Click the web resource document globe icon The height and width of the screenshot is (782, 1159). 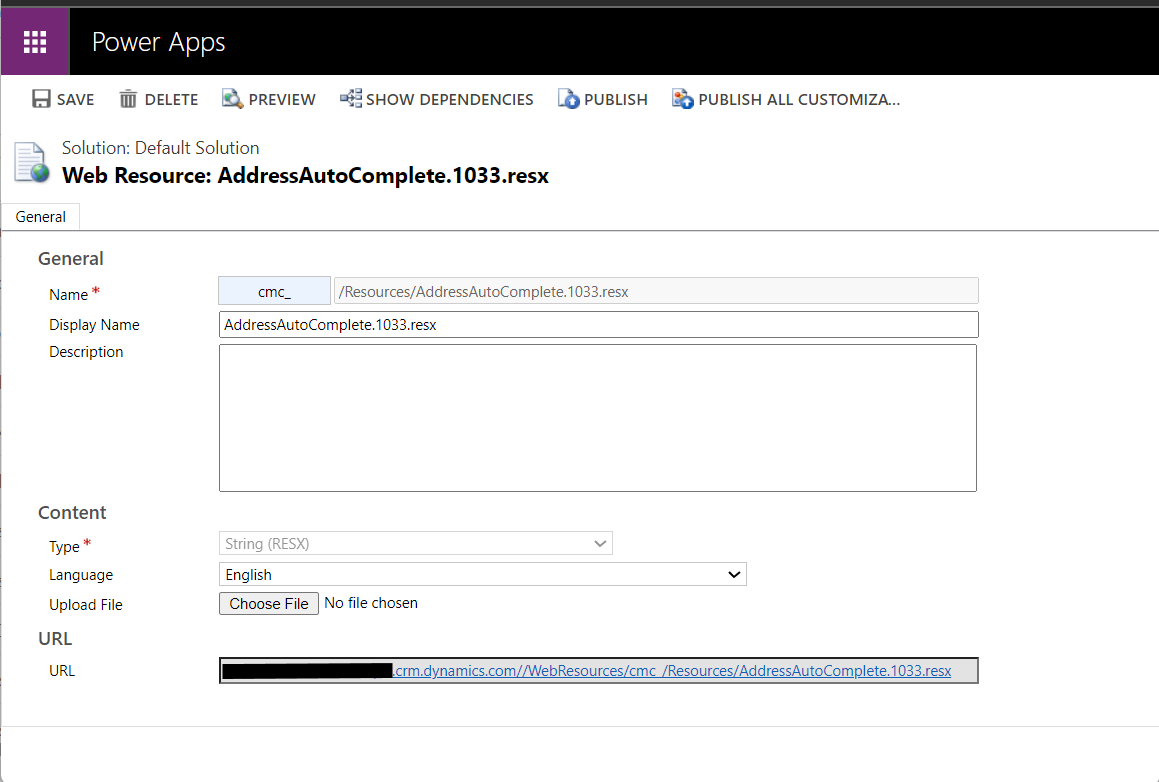pos(32,162)
